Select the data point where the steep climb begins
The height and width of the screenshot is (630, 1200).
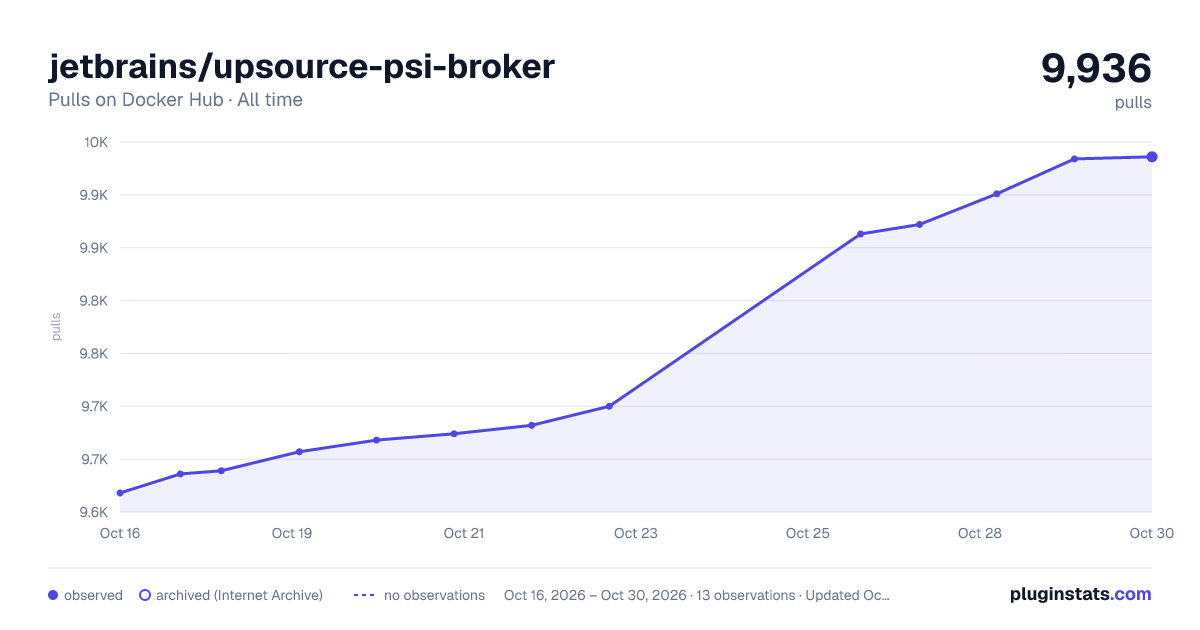[609, 406]
